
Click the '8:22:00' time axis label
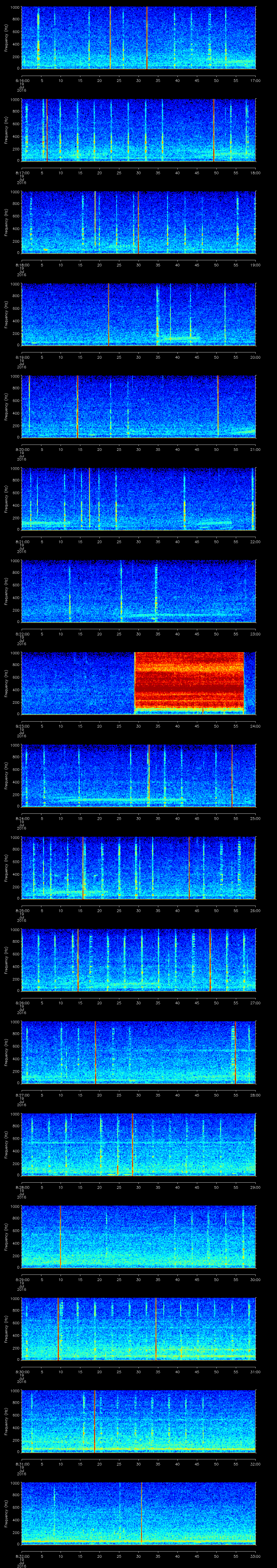click(22, 634)
